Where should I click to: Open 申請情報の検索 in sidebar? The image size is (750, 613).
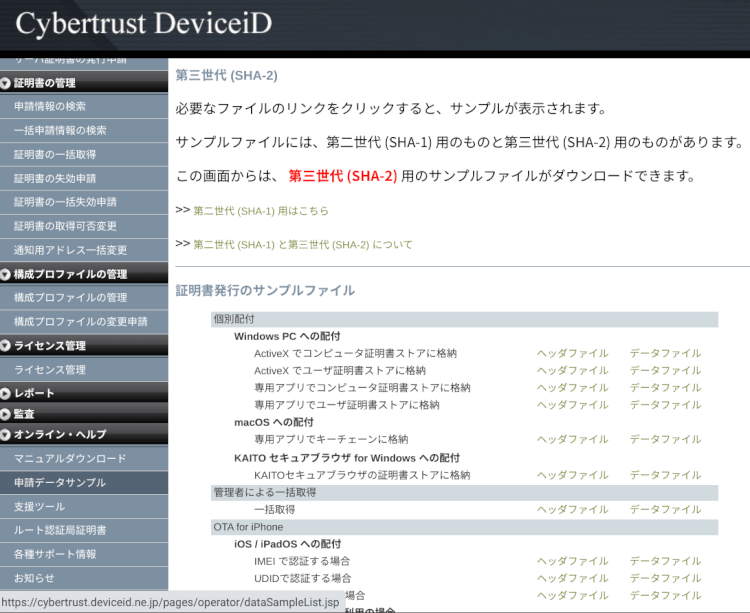pos(84,107)
